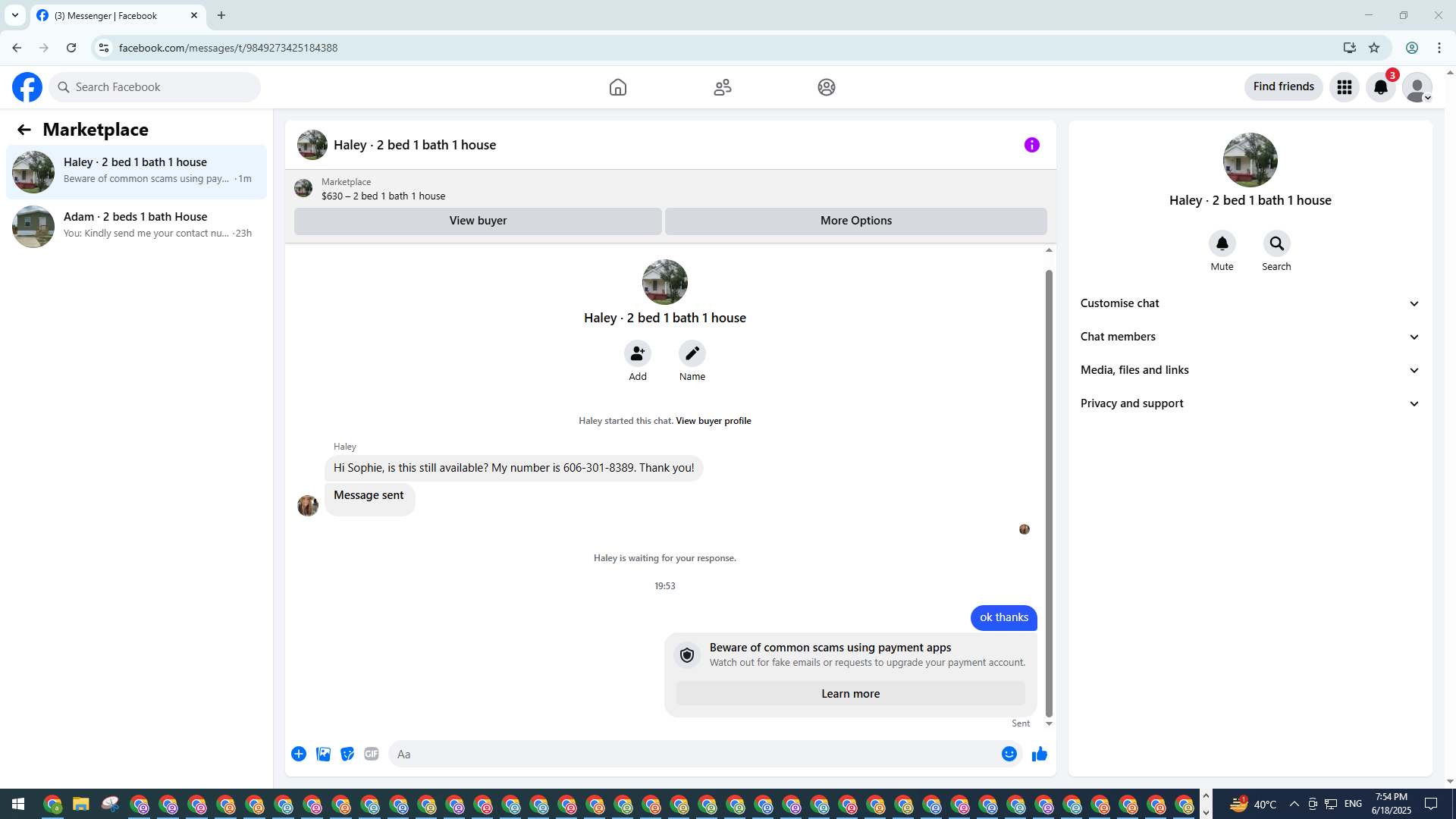This screenshot has width=1456, height=819.
Task: Open File Explorer from taskbar
Action: [81, 804]
